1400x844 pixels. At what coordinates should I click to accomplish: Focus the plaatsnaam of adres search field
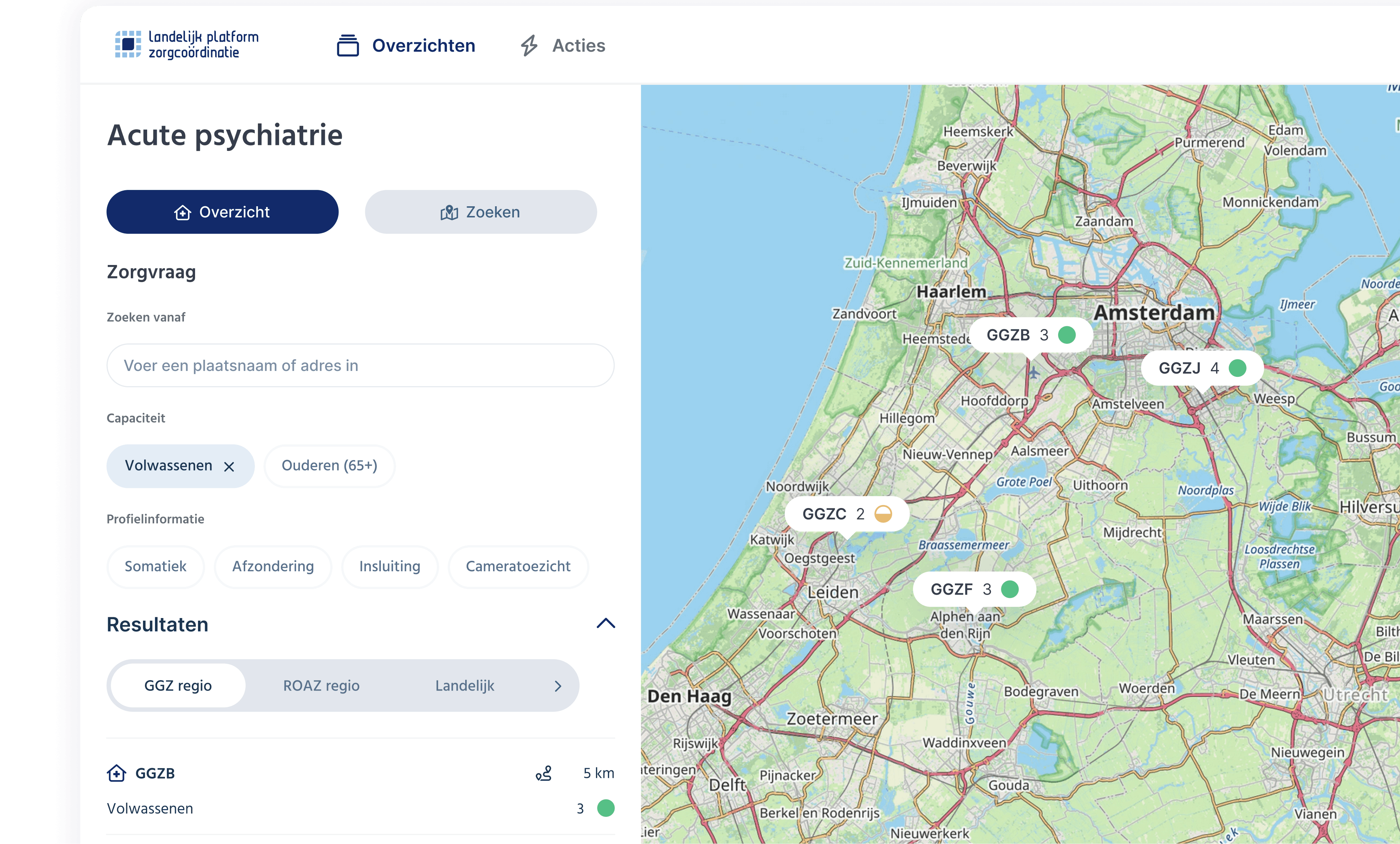point(360,365)
